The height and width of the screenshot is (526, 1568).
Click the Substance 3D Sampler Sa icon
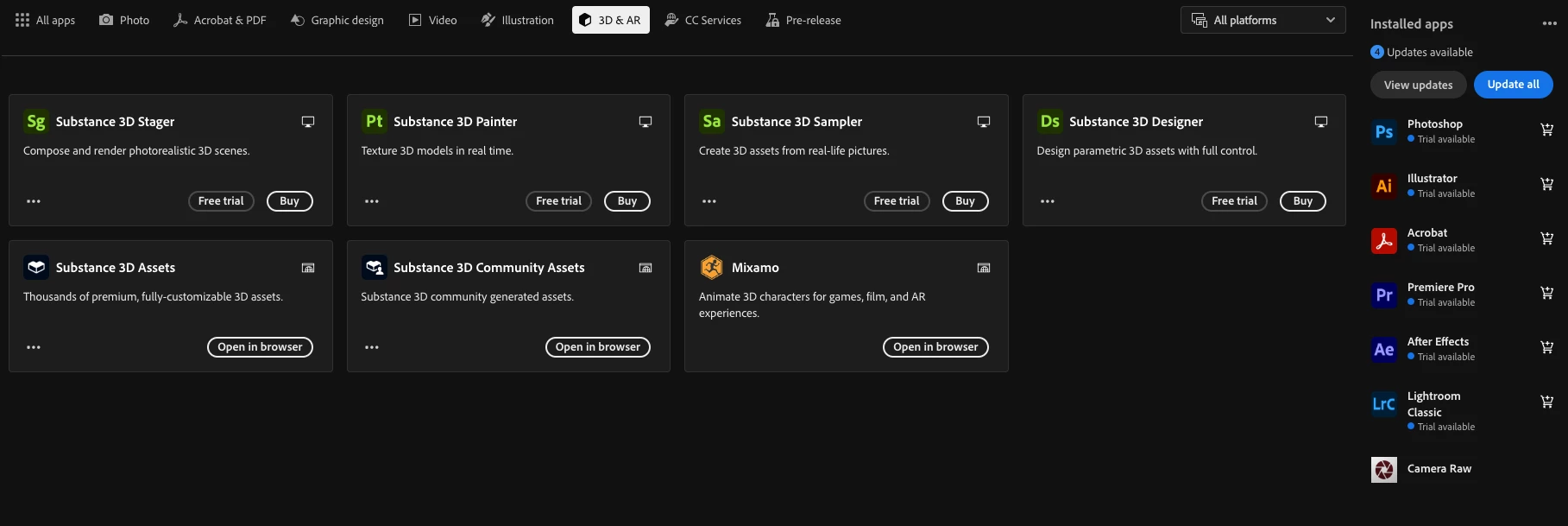coord(712,122)
